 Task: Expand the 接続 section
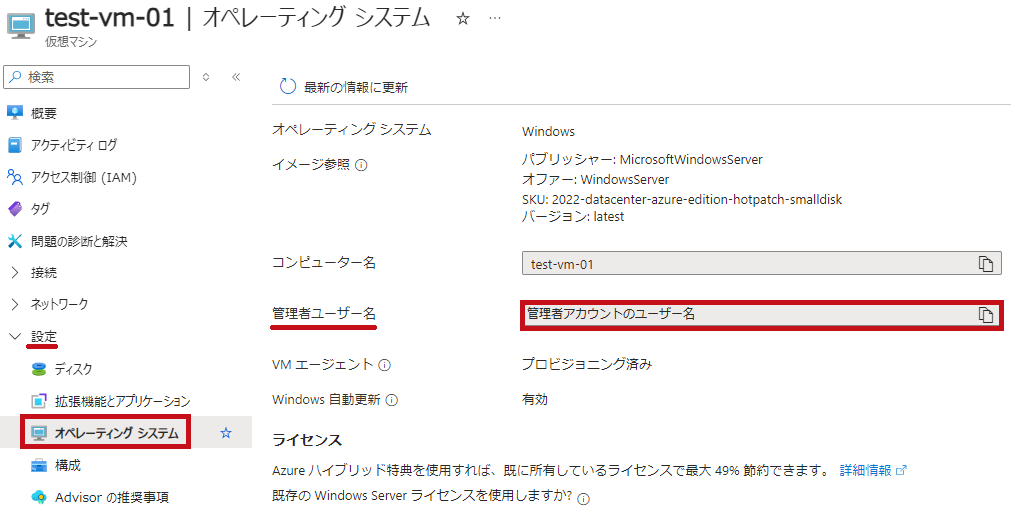[x=15, y=273]
